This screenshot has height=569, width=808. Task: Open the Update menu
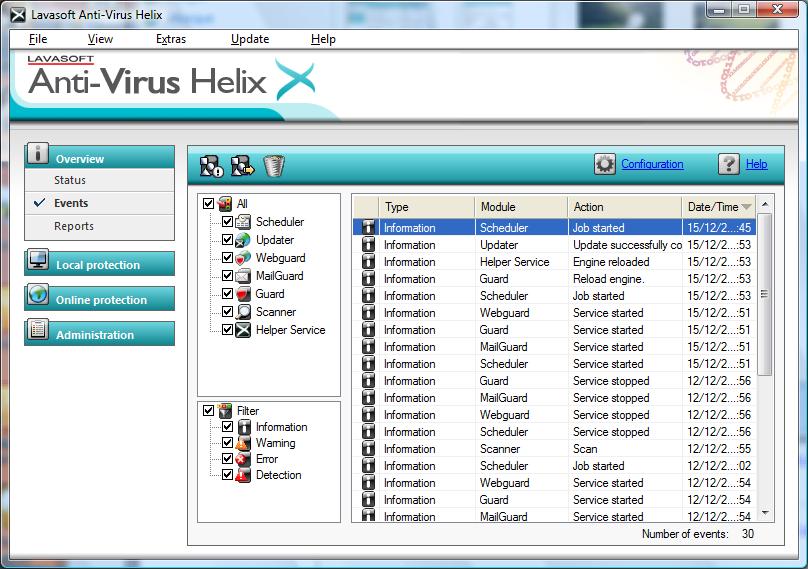click(249, 39)
